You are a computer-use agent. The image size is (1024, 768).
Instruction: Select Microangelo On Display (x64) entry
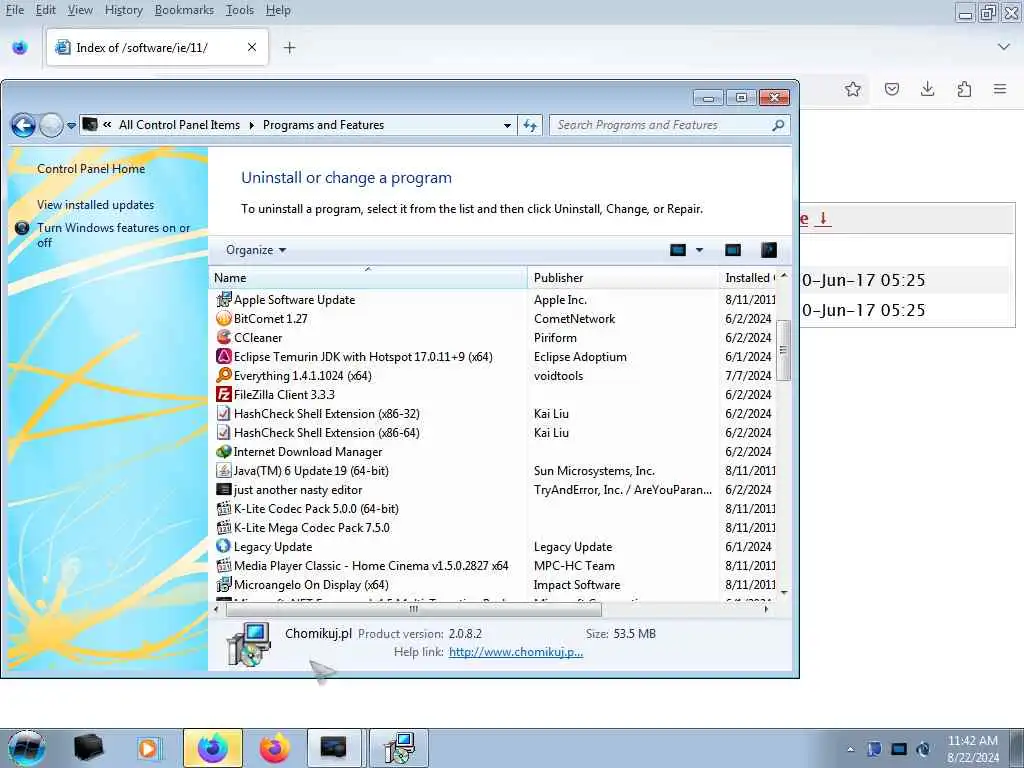coord(494,584)
